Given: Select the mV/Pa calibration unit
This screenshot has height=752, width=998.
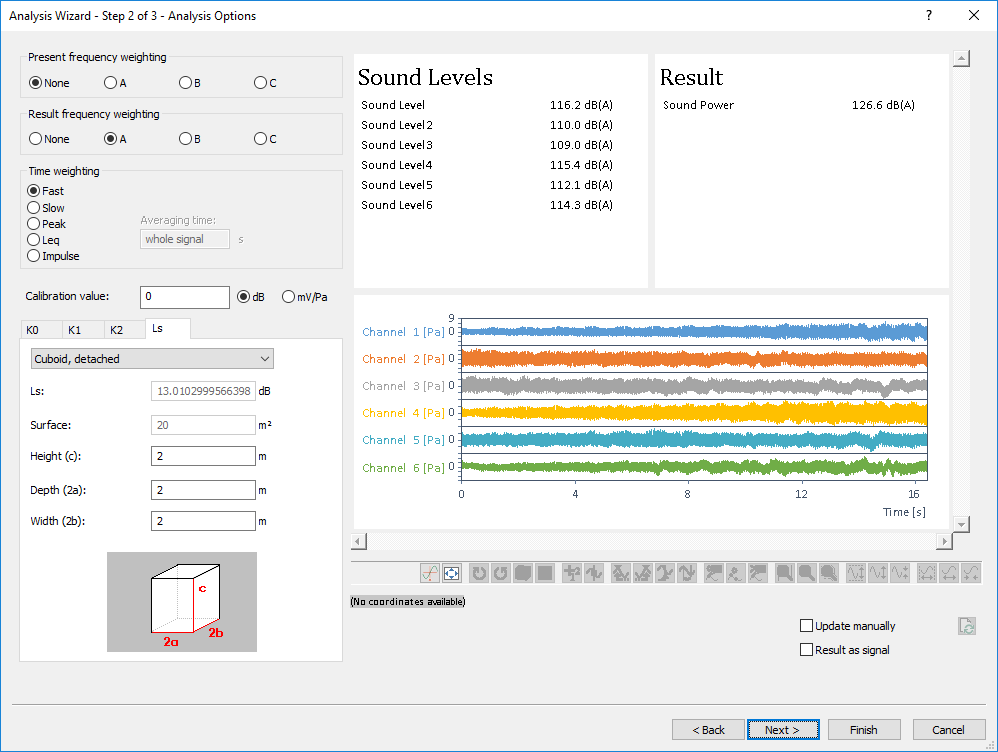Looking at the screenshot, I should (305, 297).
